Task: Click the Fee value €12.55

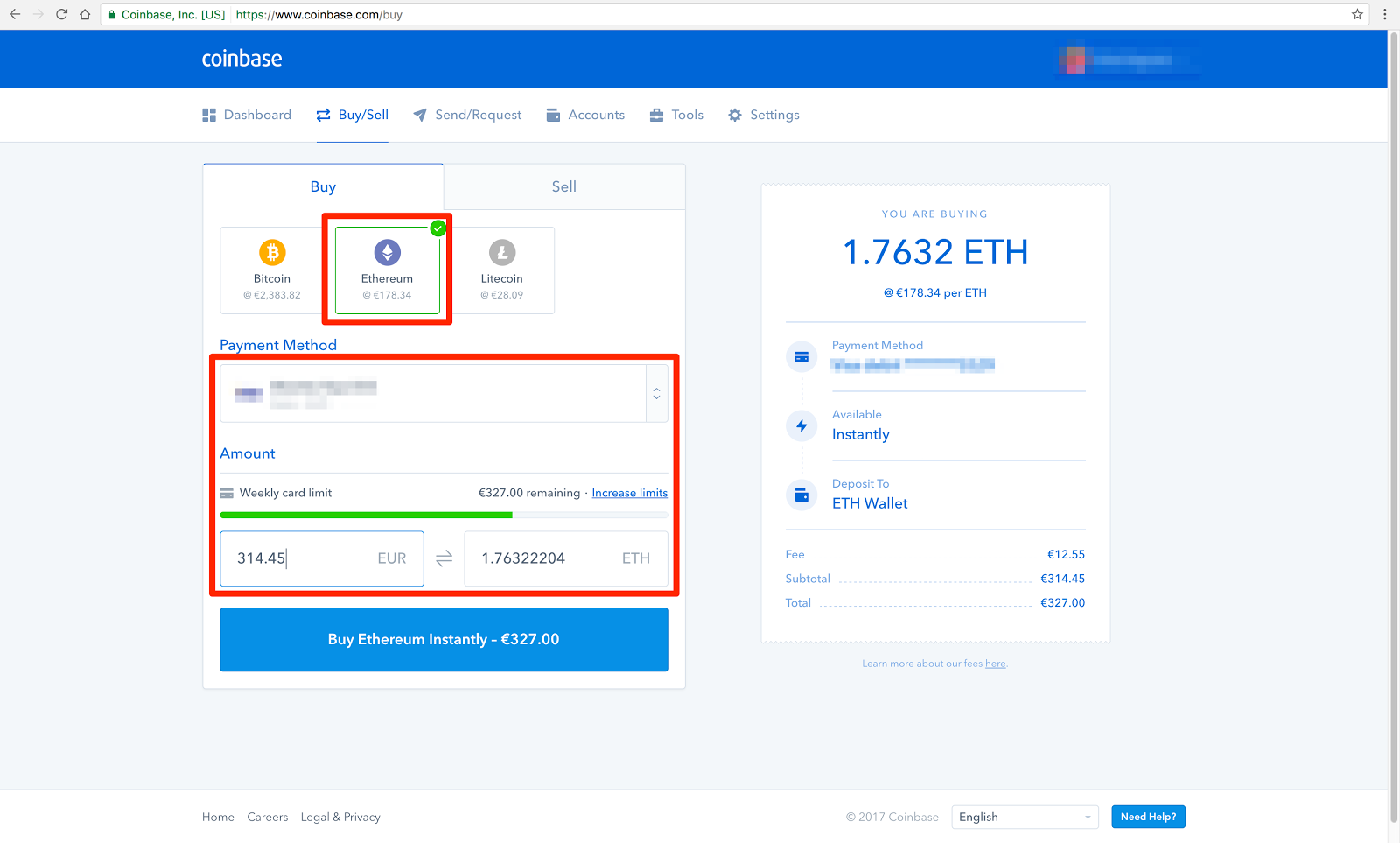Action: [x=1066, y=554]
